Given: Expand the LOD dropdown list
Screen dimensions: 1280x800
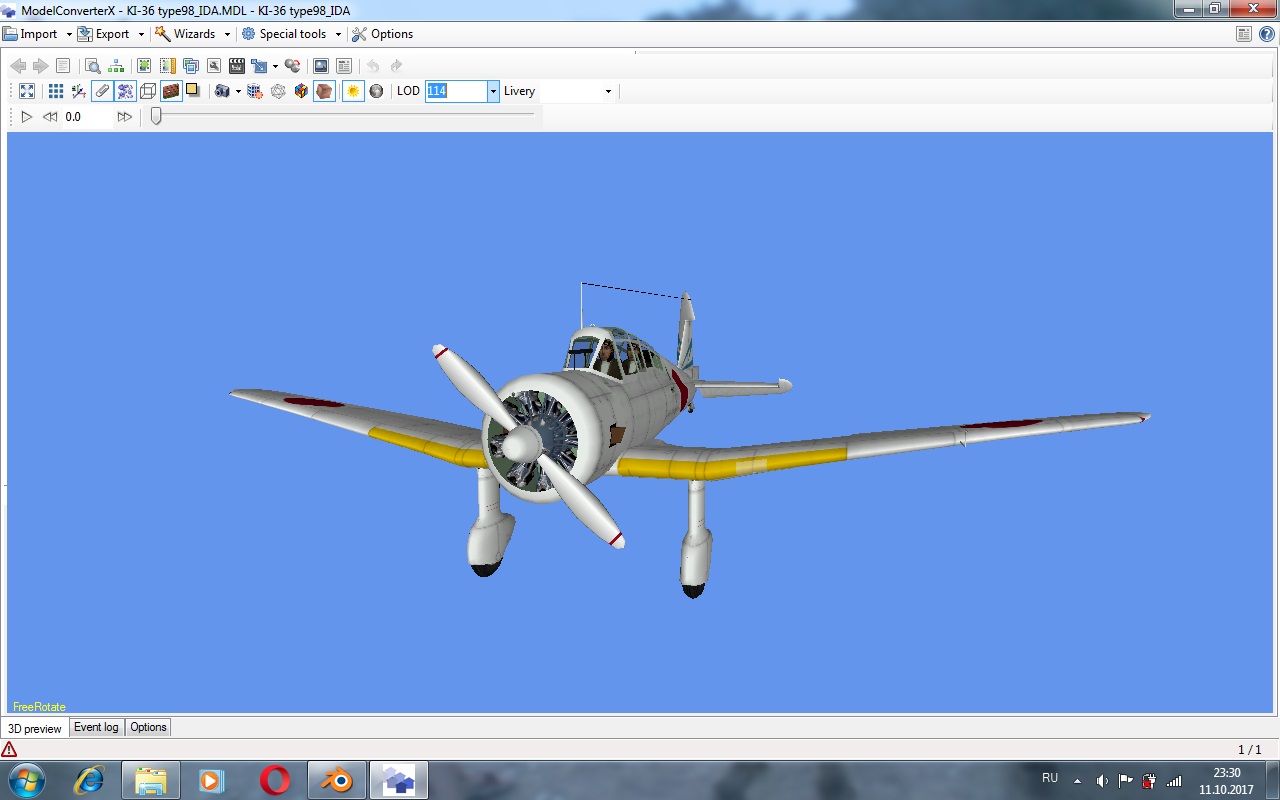Looking at the screenshot, I should point(493,91).
